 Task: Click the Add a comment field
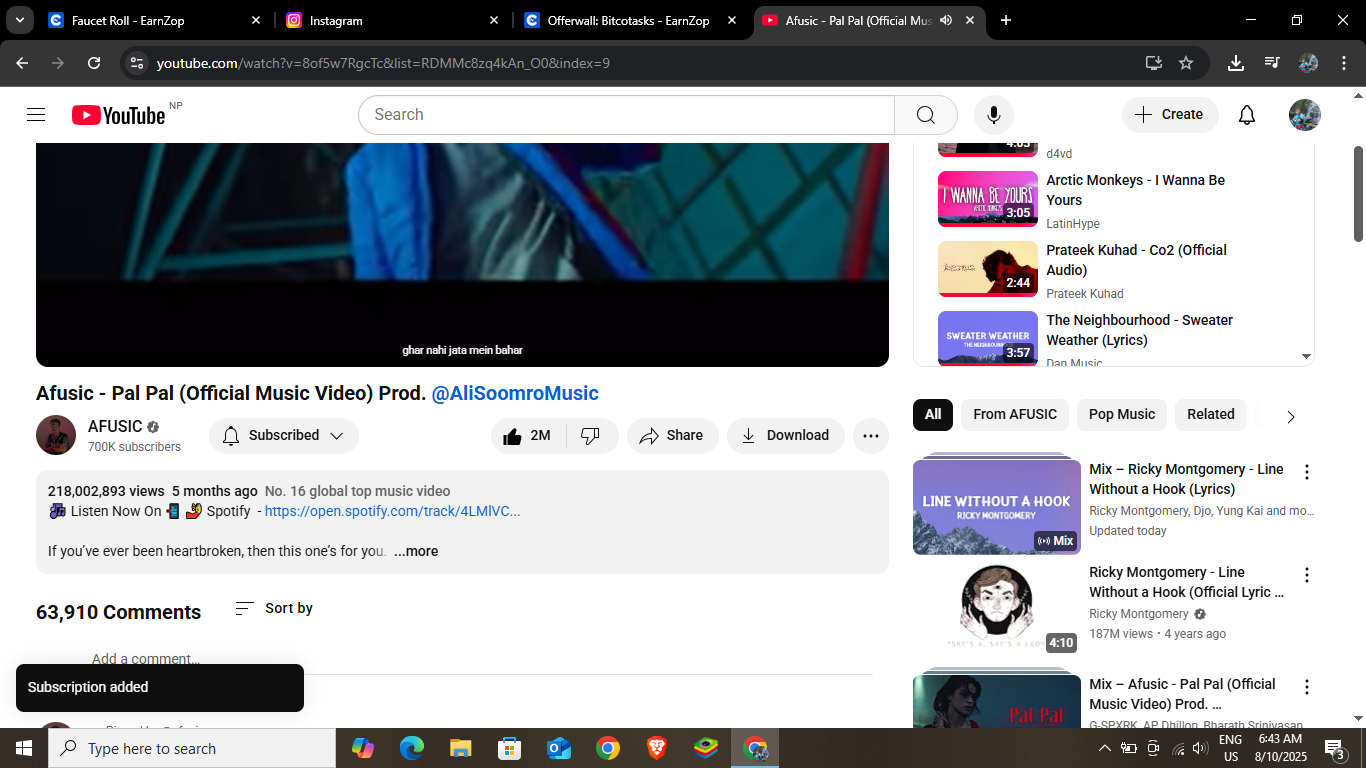click(x=146, y=659)
